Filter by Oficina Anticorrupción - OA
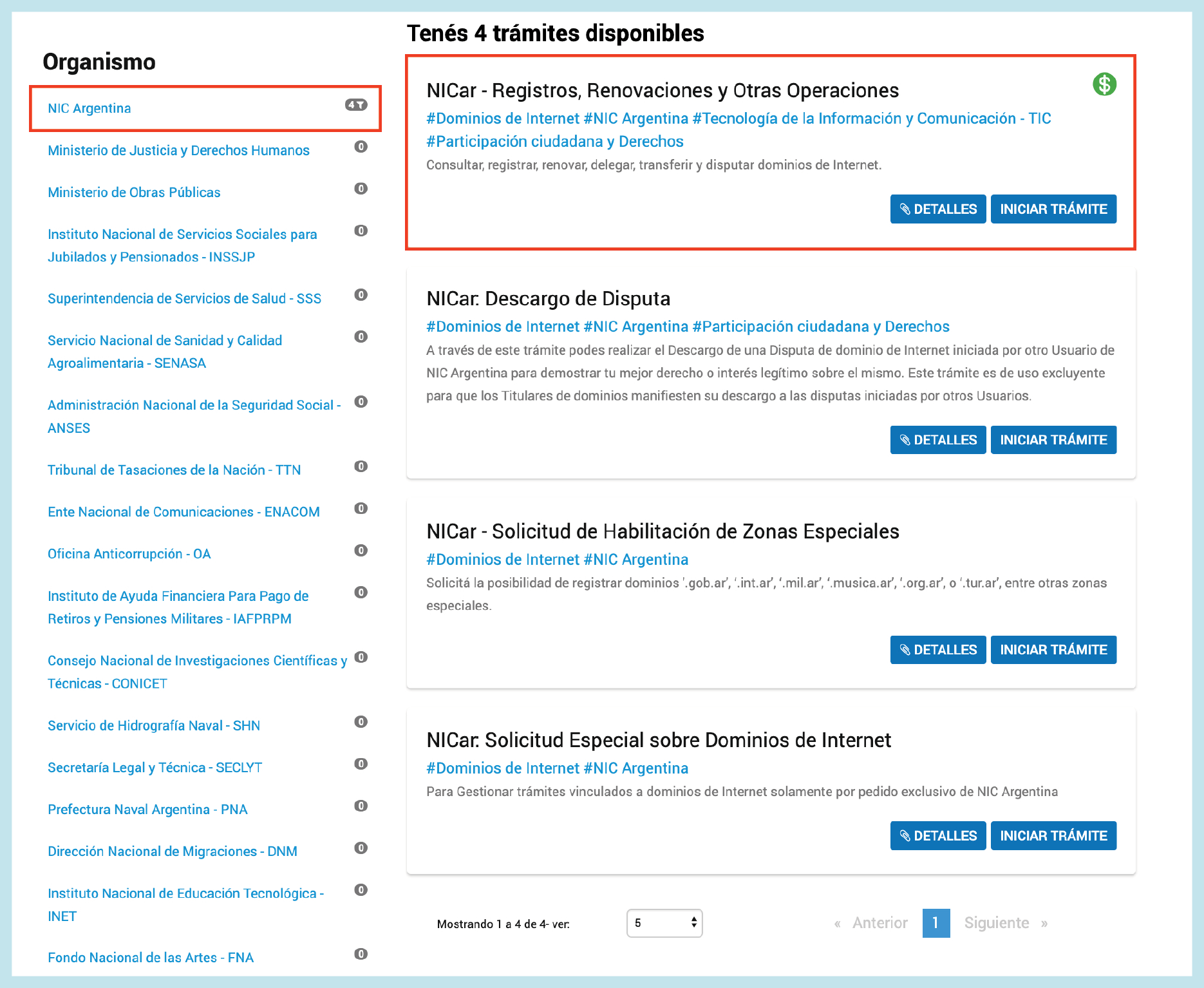This screenshot has width=1204, height=988. 129,554
